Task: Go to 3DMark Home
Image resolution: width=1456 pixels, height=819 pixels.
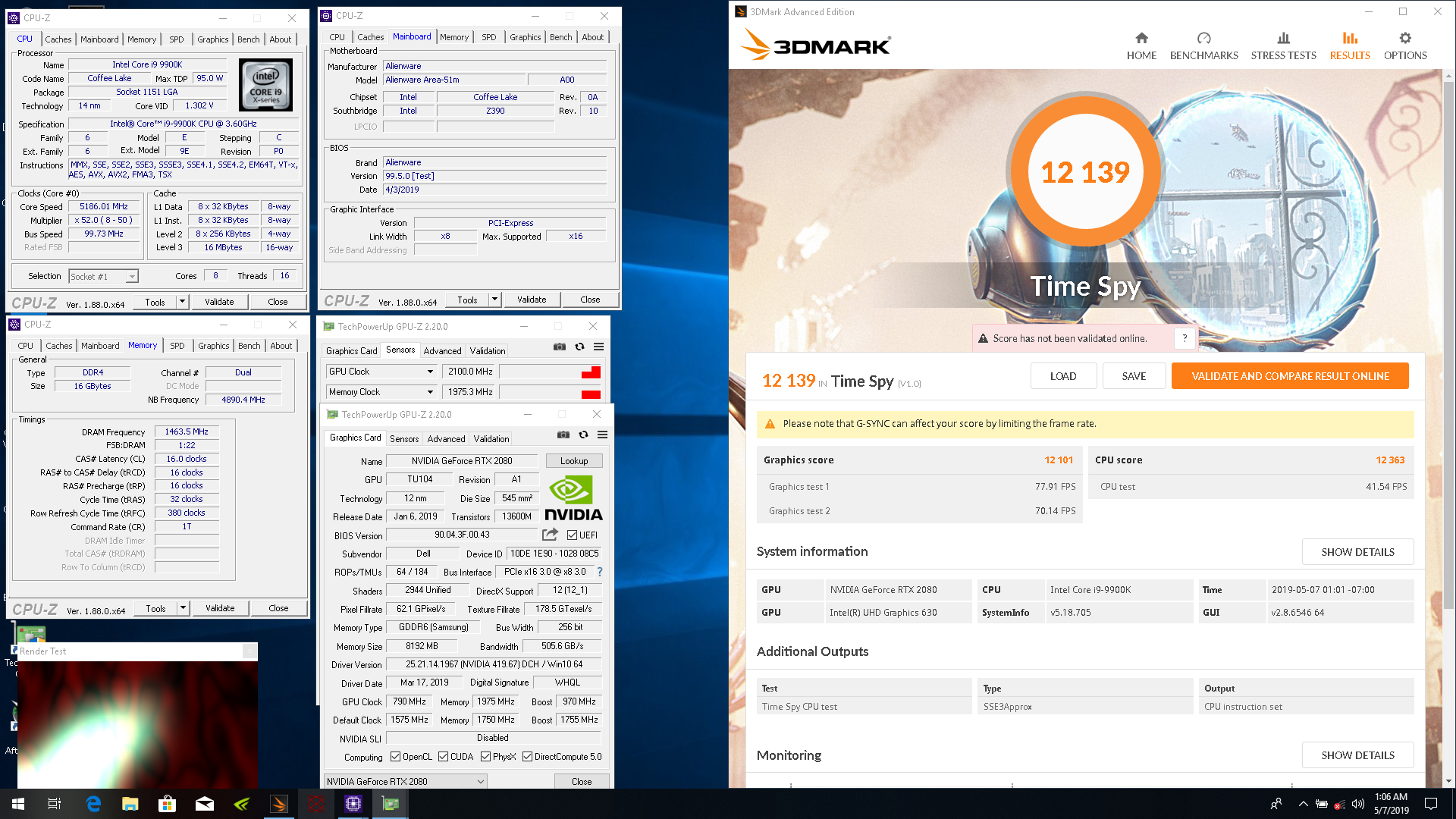Action: (x=1141, y=44)
